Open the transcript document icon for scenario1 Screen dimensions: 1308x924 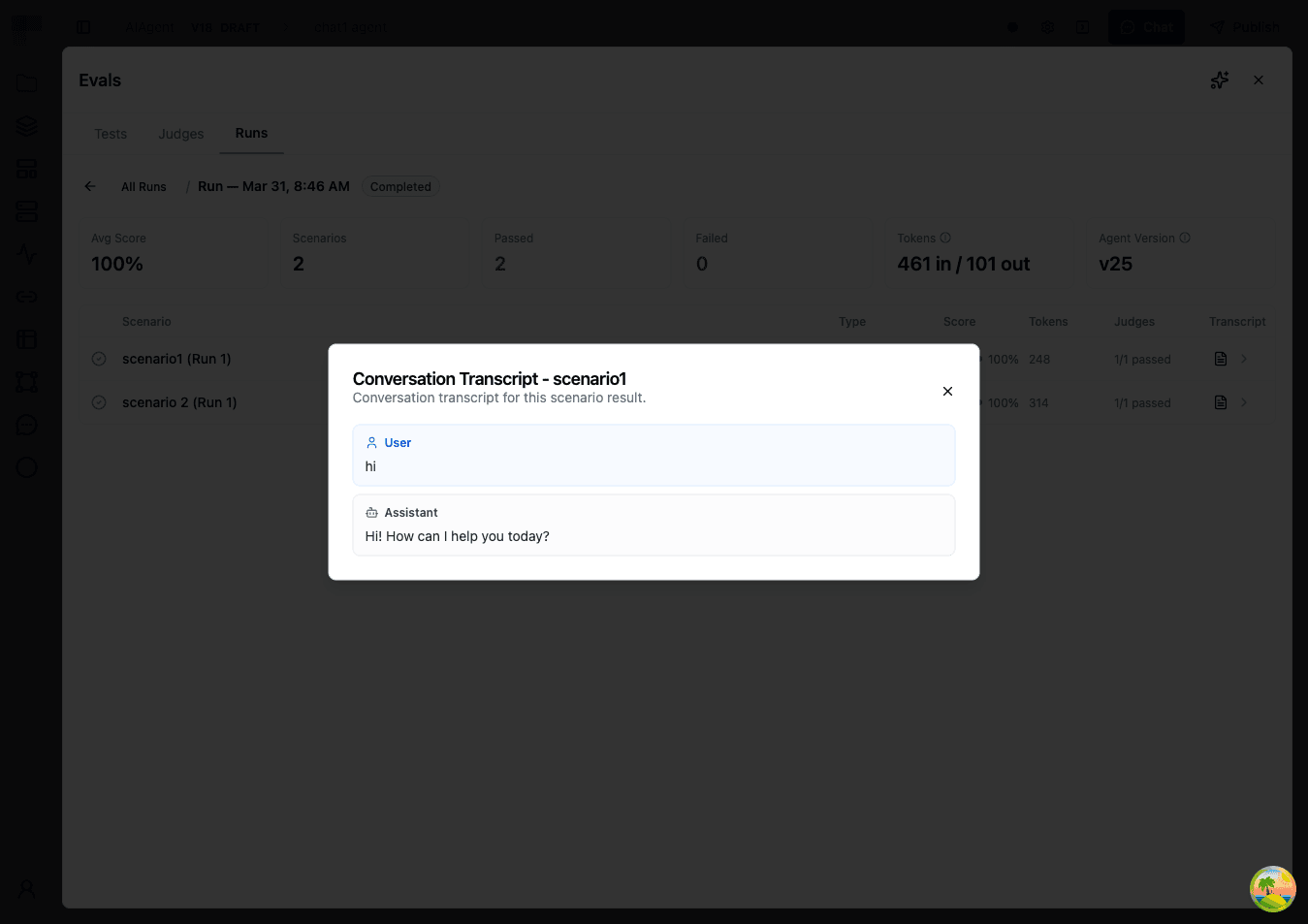(x=1220, y=358)
